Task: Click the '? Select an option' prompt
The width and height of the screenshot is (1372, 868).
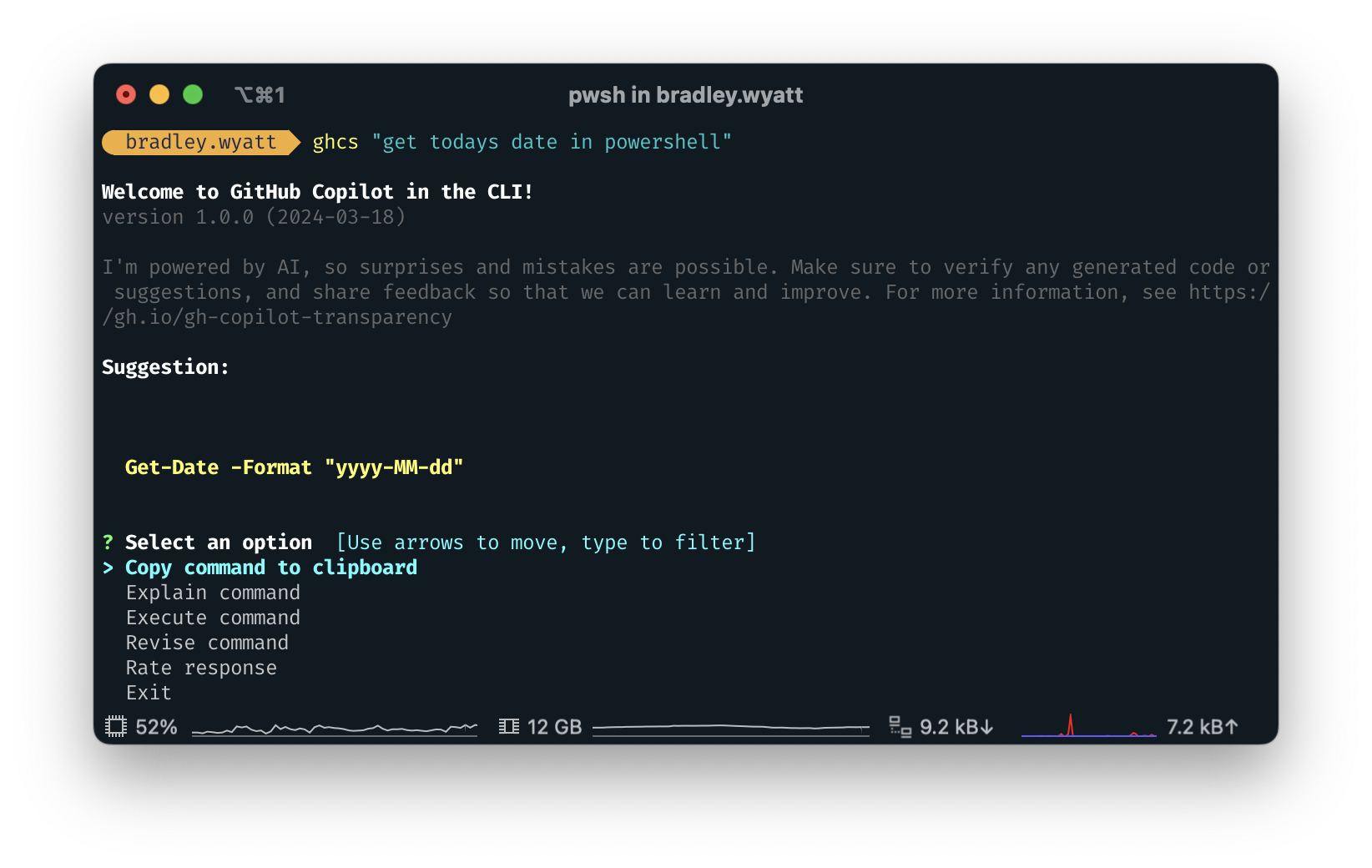Action: click(207, 542)
